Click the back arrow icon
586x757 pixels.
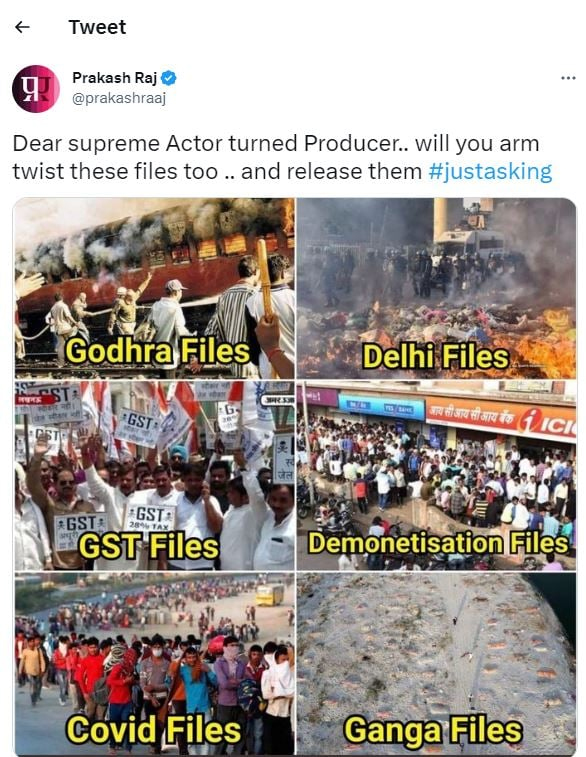pos(22,27)
